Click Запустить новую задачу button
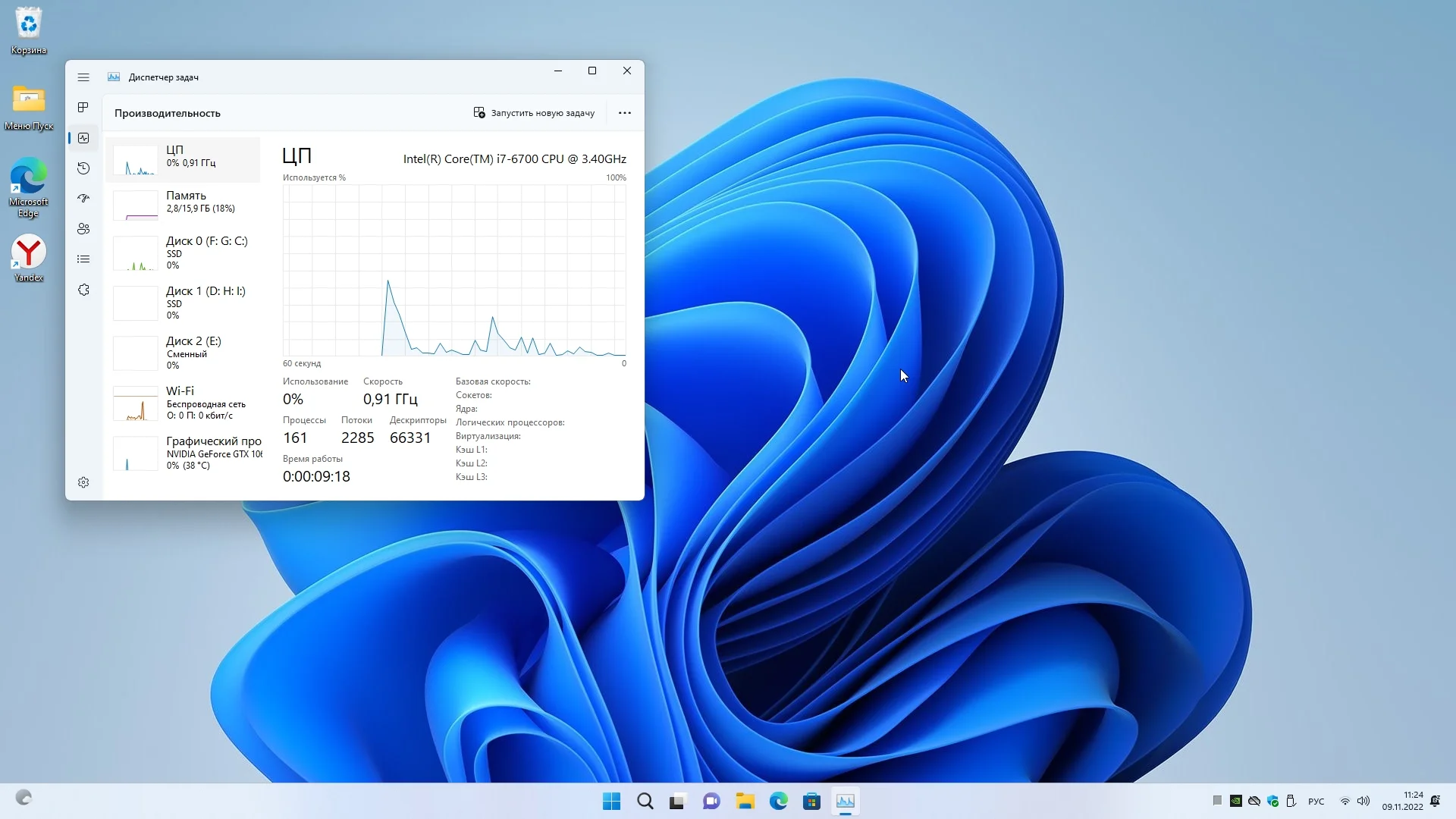This screenshot has width=1456, height=819. click(534, 113)
